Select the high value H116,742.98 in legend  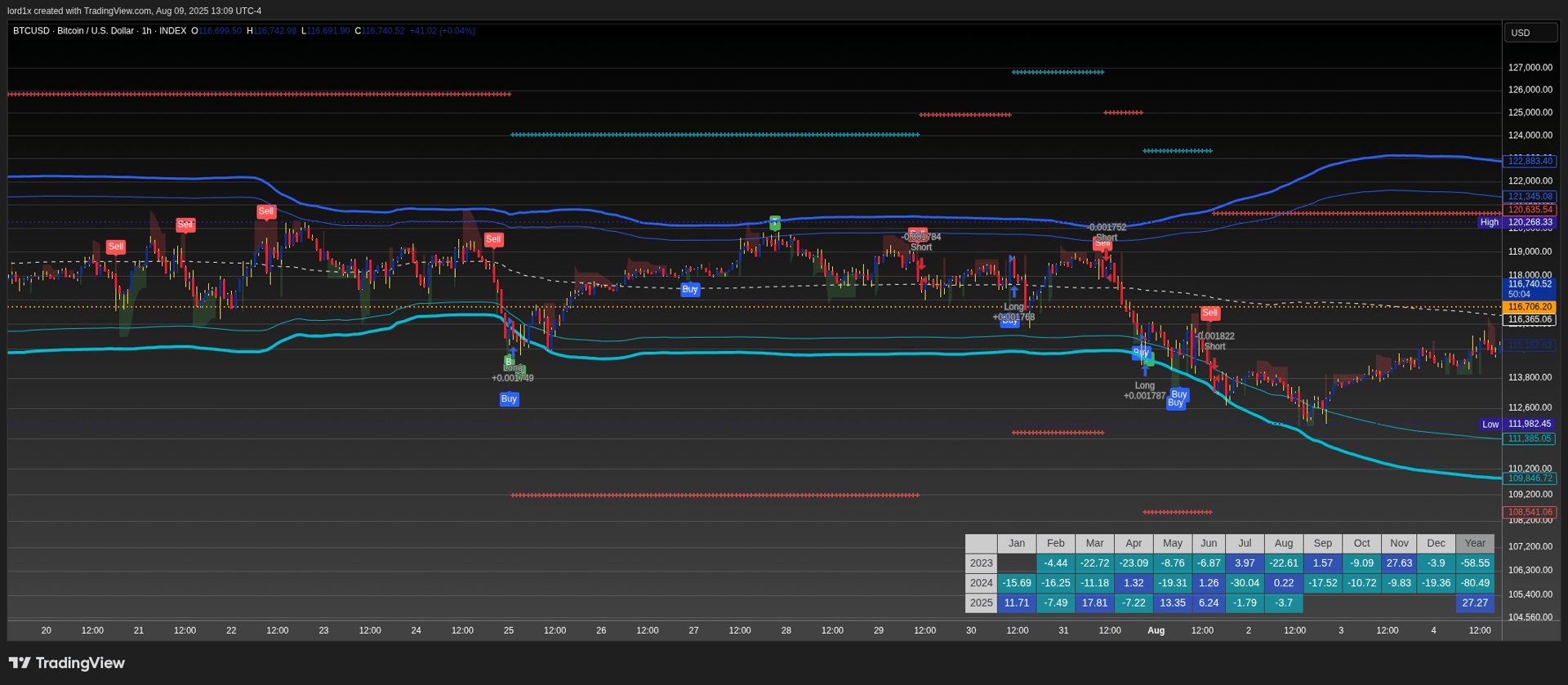(271, 31)
